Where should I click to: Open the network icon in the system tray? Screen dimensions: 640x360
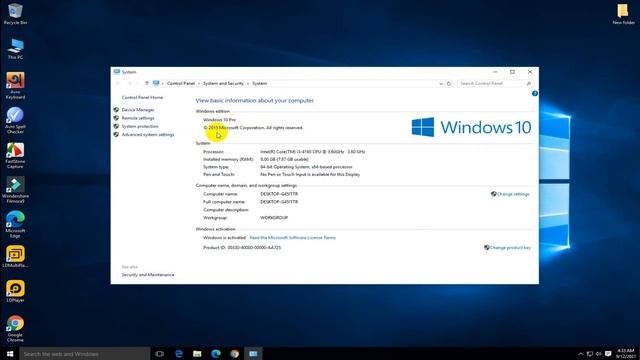pos(590,354)
